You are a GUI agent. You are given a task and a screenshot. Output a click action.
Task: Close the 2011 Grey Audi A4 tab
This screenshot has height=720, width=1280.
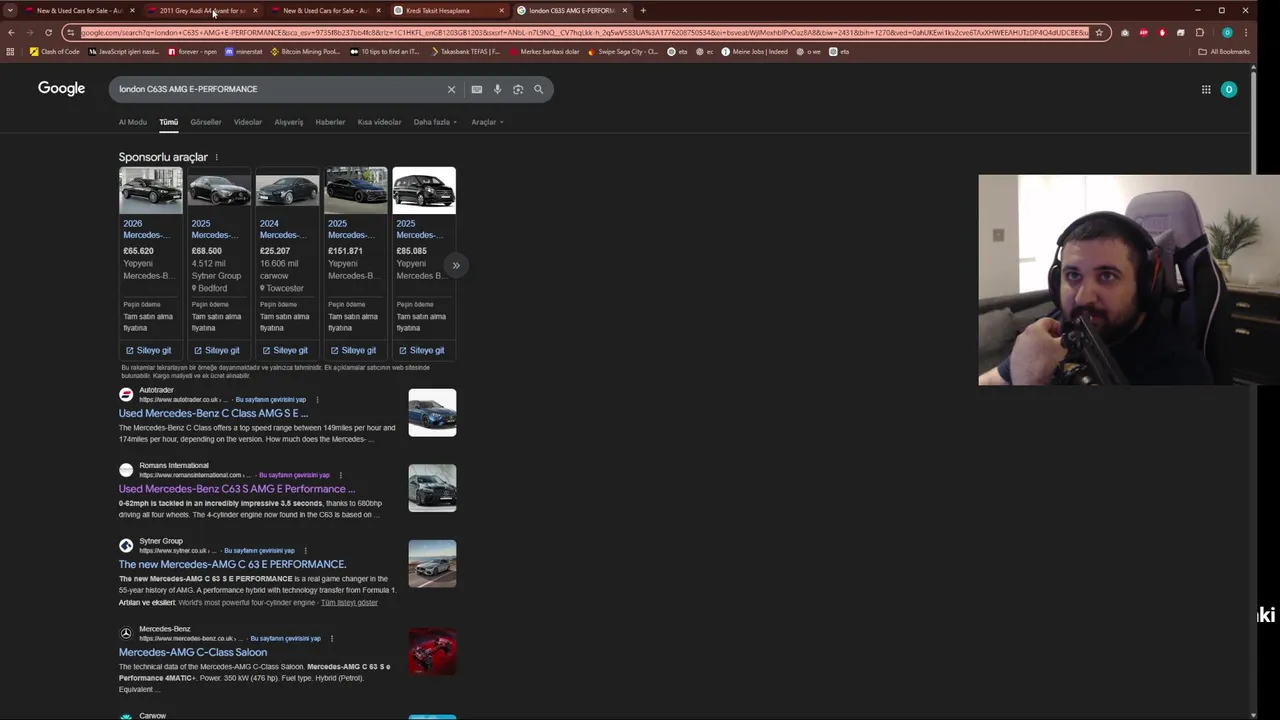[x=255, y=10]
